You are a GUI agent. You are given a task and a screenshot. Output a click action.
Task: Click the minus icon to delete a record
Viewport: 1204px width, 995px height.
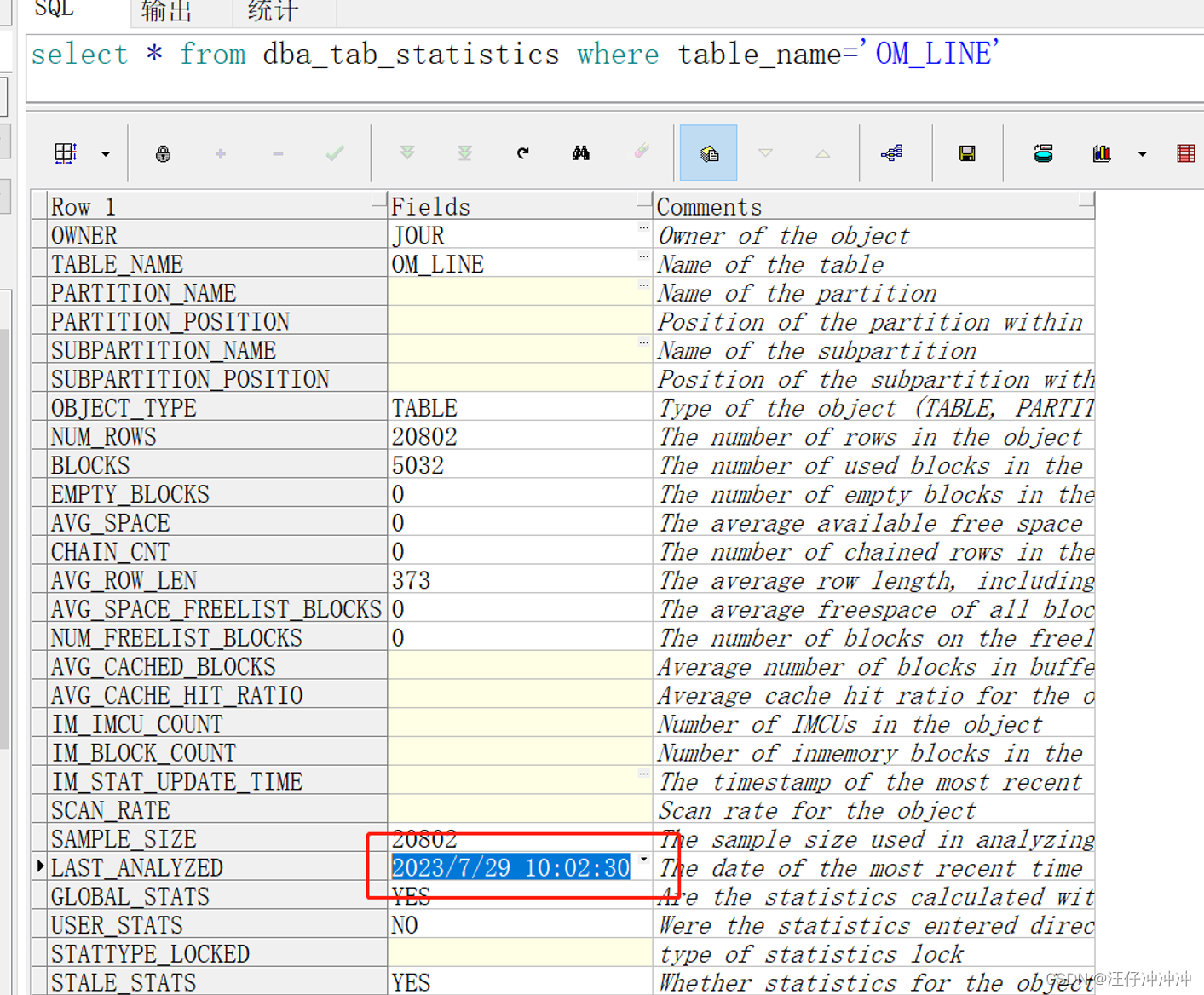coord(276,153)
